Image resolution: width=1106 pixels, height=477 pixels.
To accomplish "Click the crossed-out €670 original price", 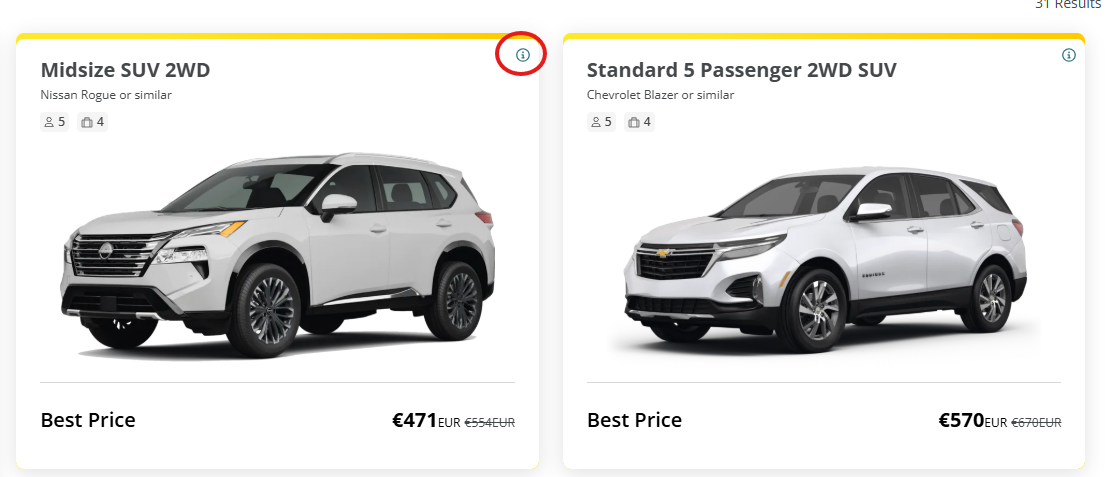I will pos(1036,423).
